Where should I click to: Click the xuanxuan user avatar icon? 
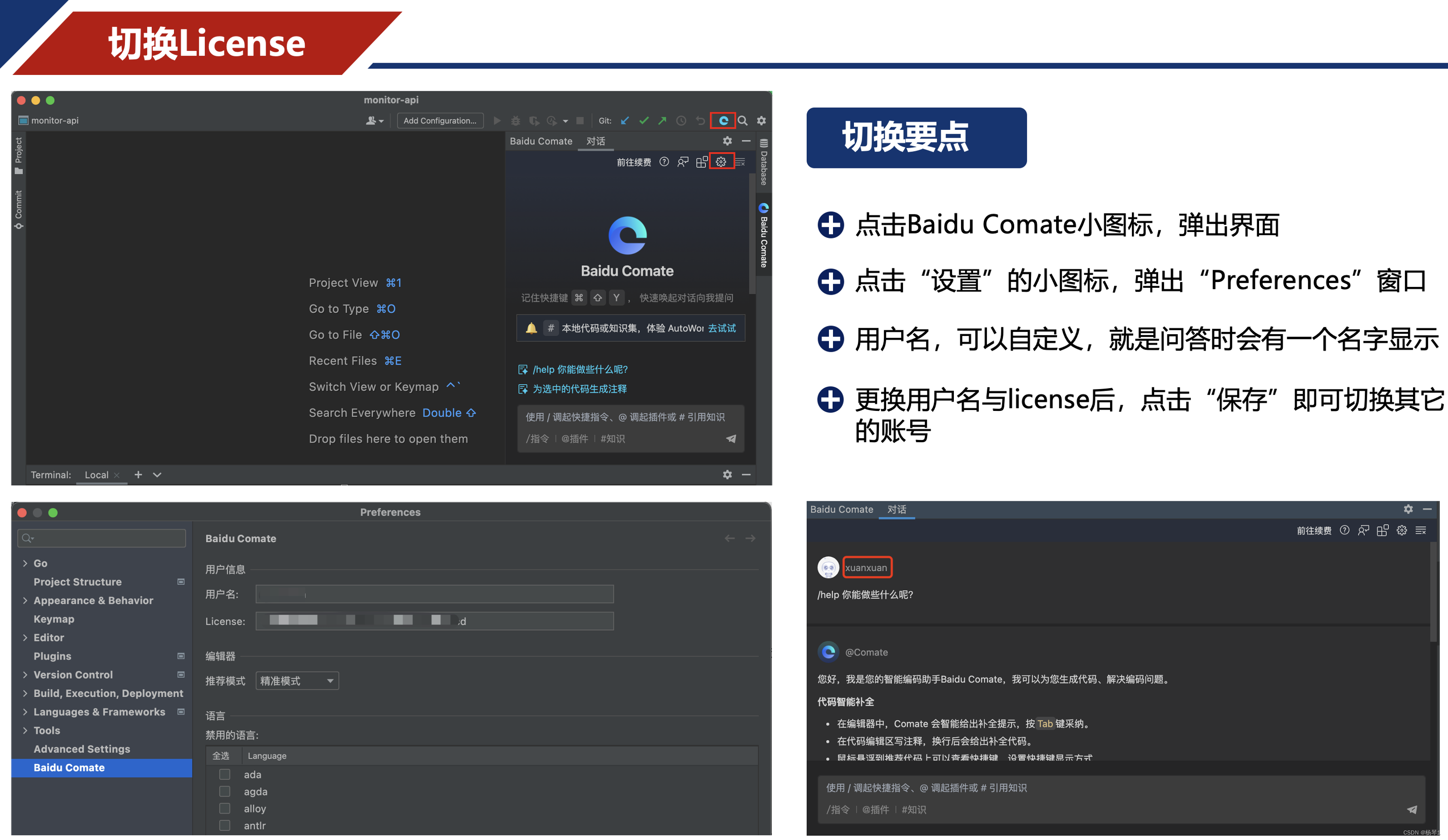[x=828, y=567]
